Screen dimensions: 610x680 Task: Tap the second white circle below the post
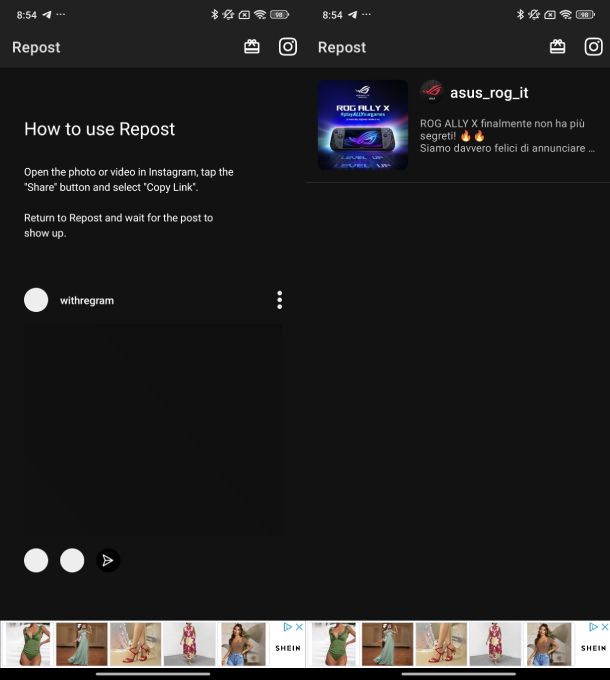point(72,560)
